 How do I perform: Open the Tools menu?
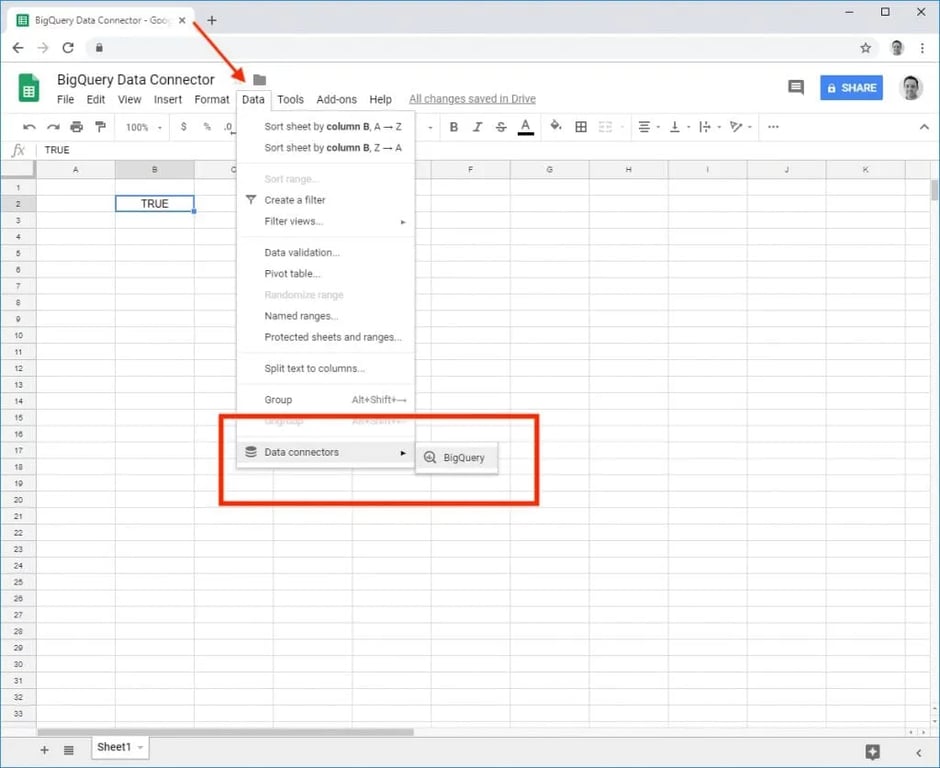tap(290, 100)
